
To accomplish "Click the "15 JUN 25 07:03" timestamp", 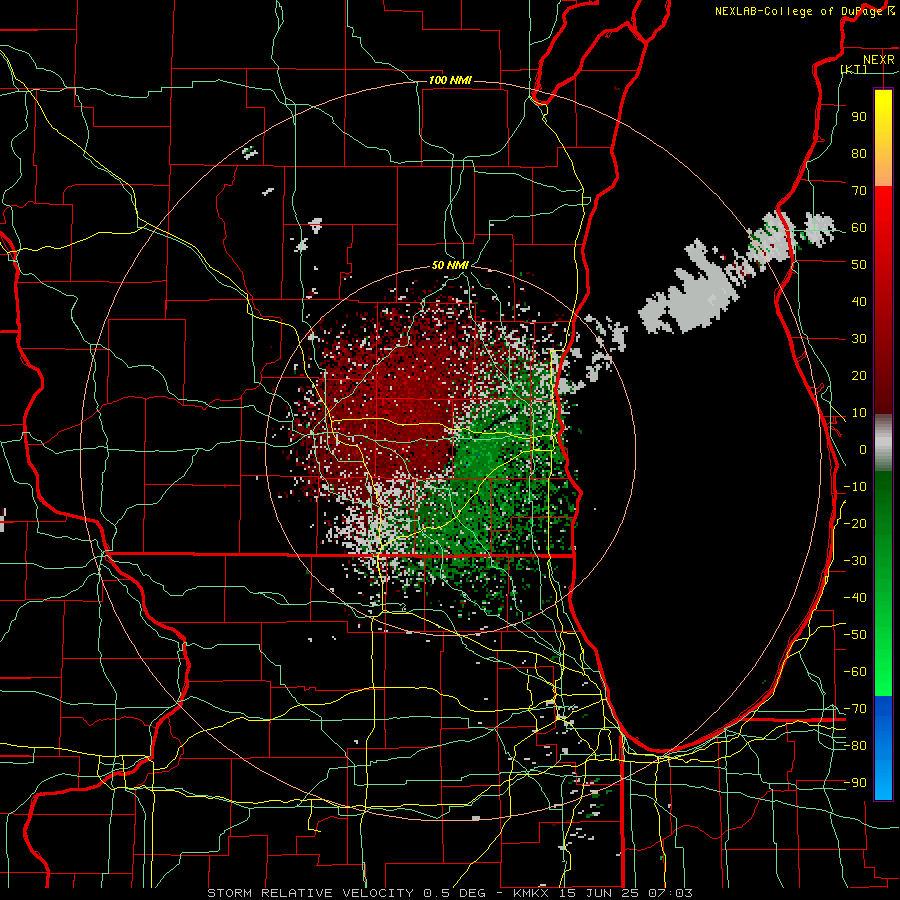I will point(624,893).
